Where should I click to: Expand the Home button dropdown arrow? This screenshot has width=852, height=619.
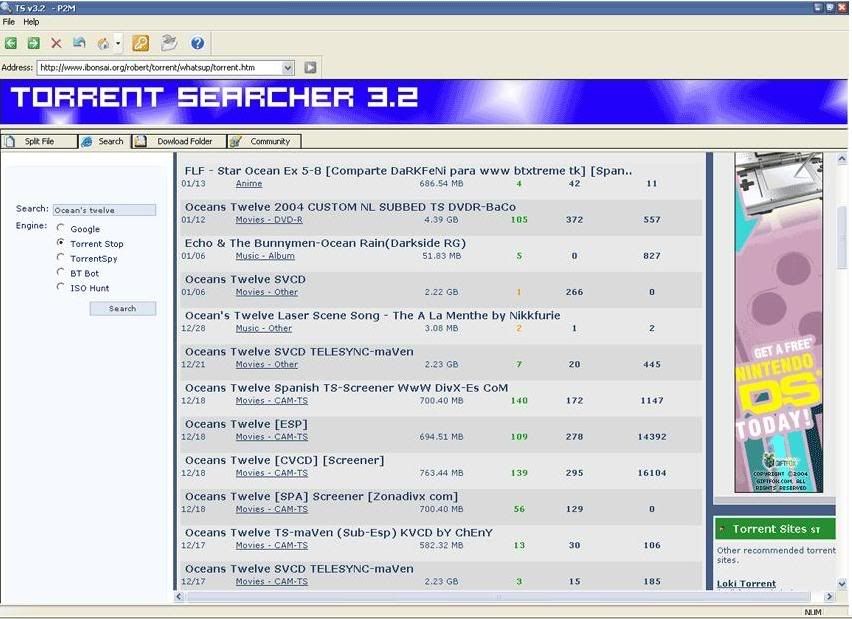pos(118,43)
